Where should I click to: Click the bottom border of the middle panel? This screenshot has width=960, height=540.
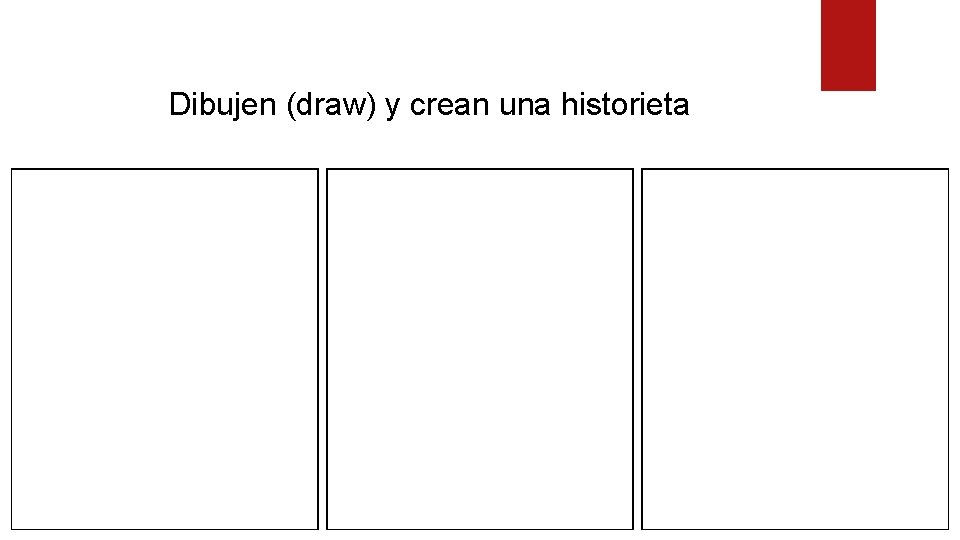tap(480, 529)
